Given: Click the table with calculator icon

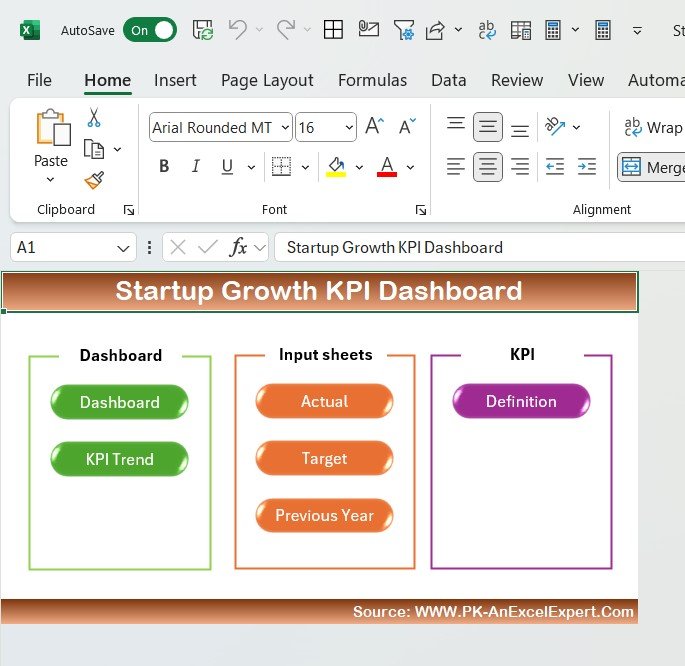Looking at the screenshot, I should [521, 30].
